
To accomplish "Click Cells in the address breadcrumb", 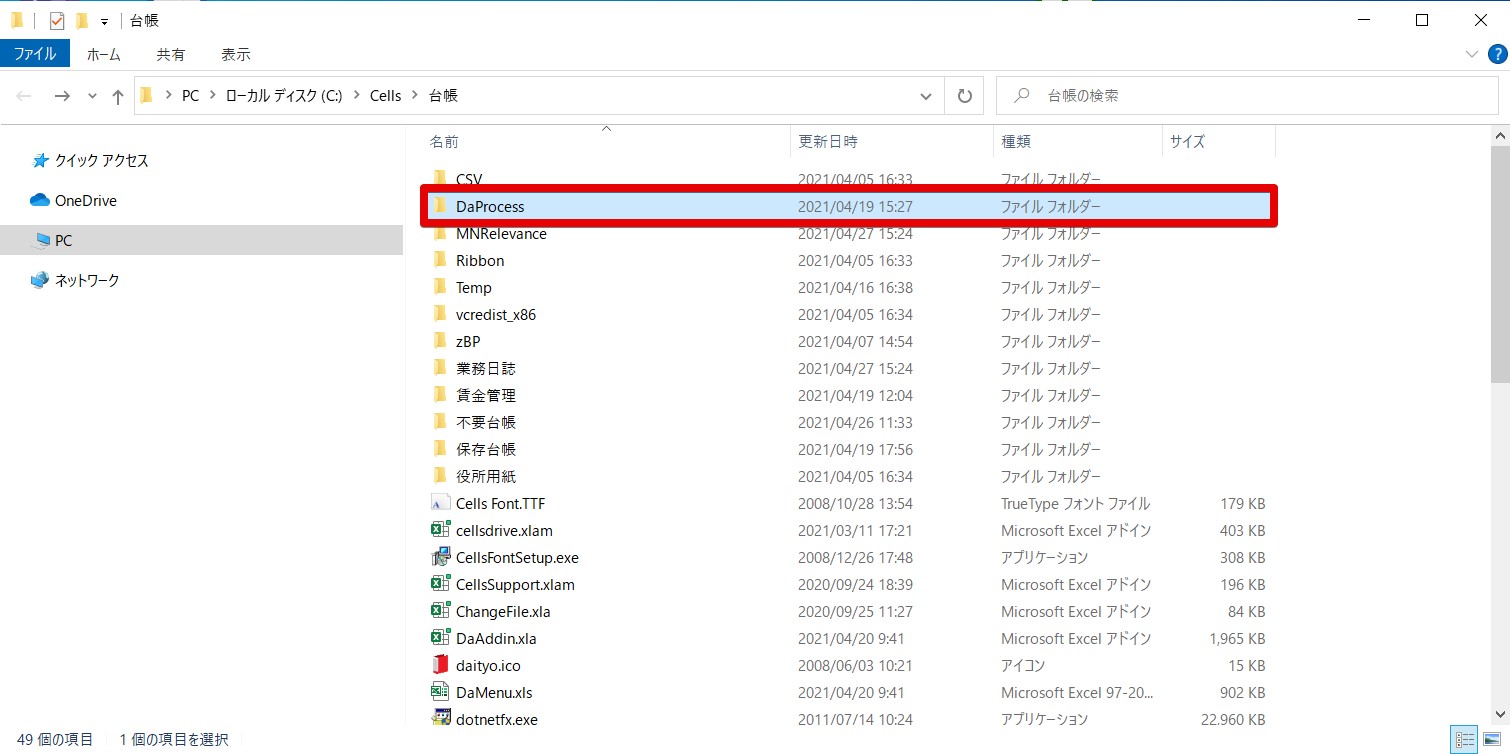I will coord(385,96).
